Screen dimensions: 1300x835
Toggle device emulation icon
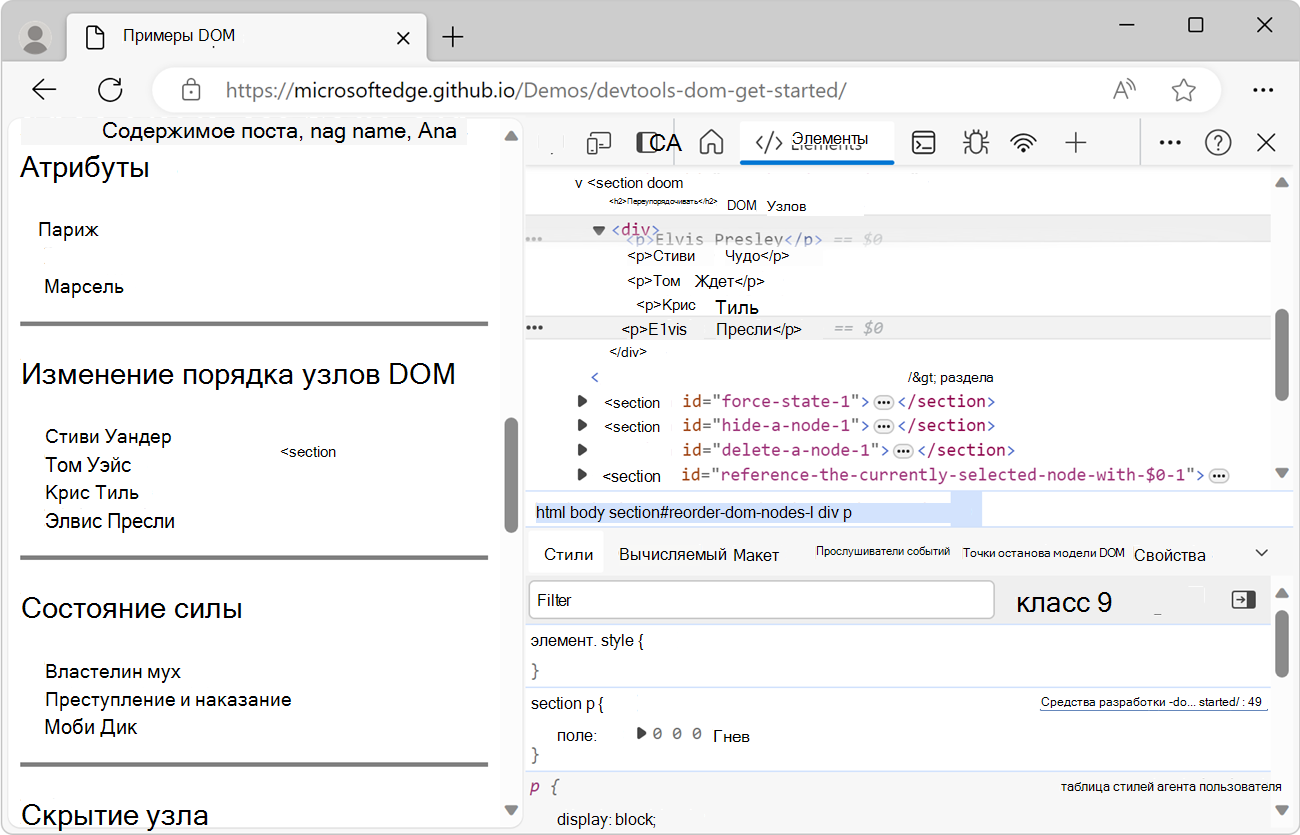click(x=598, y=143)
